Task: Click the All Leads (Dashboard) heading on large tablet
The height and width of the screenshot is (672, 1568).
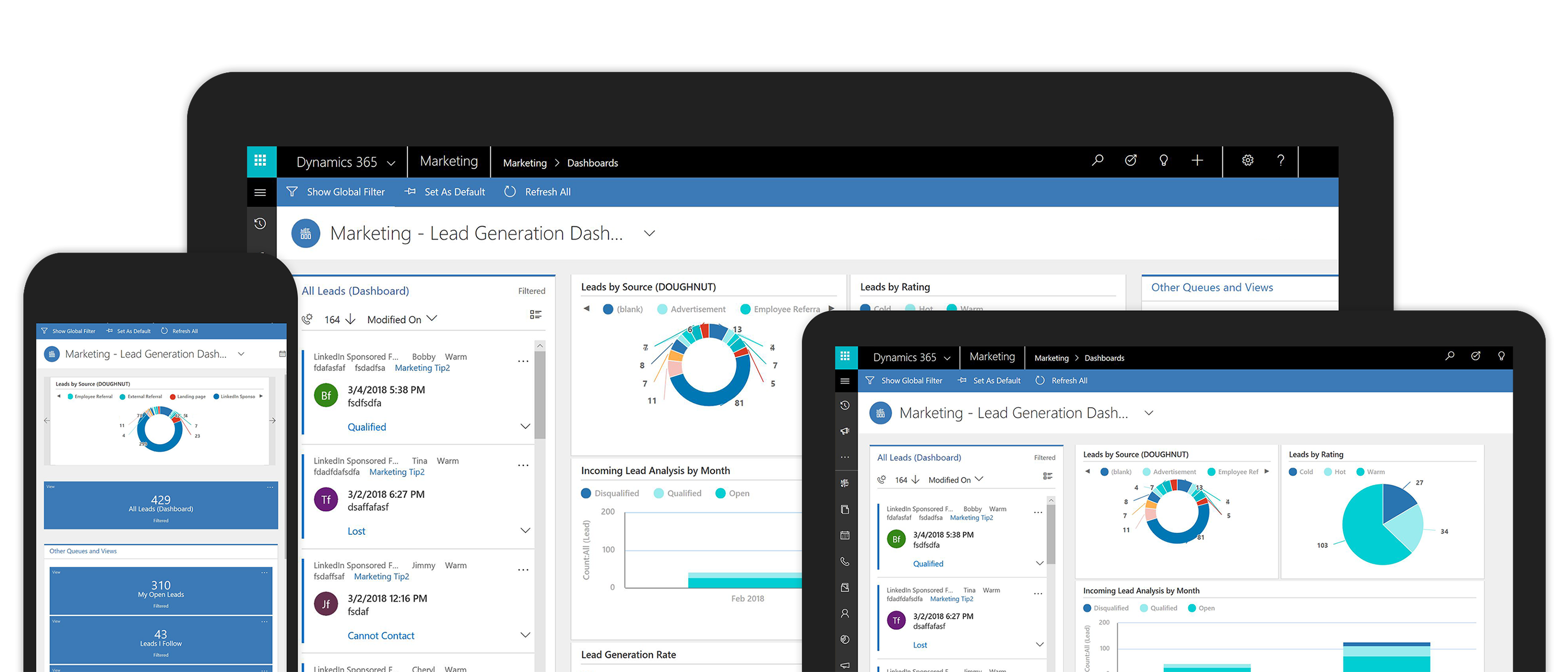Action: click(355, 291)
